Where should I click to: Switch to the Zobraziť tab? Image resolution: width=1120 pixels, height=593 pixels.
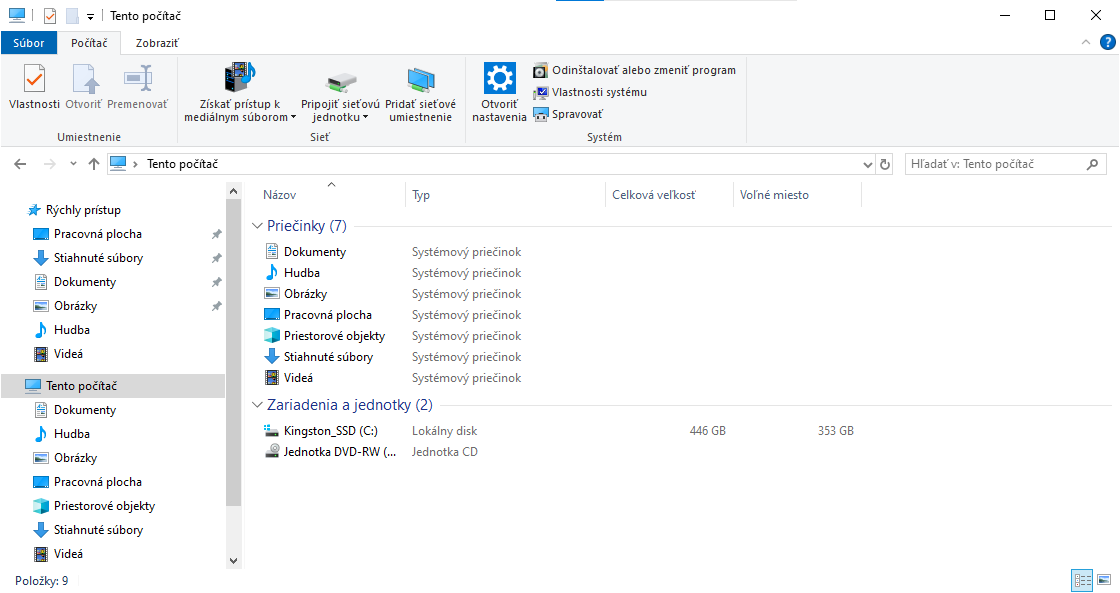pos(157,43)
